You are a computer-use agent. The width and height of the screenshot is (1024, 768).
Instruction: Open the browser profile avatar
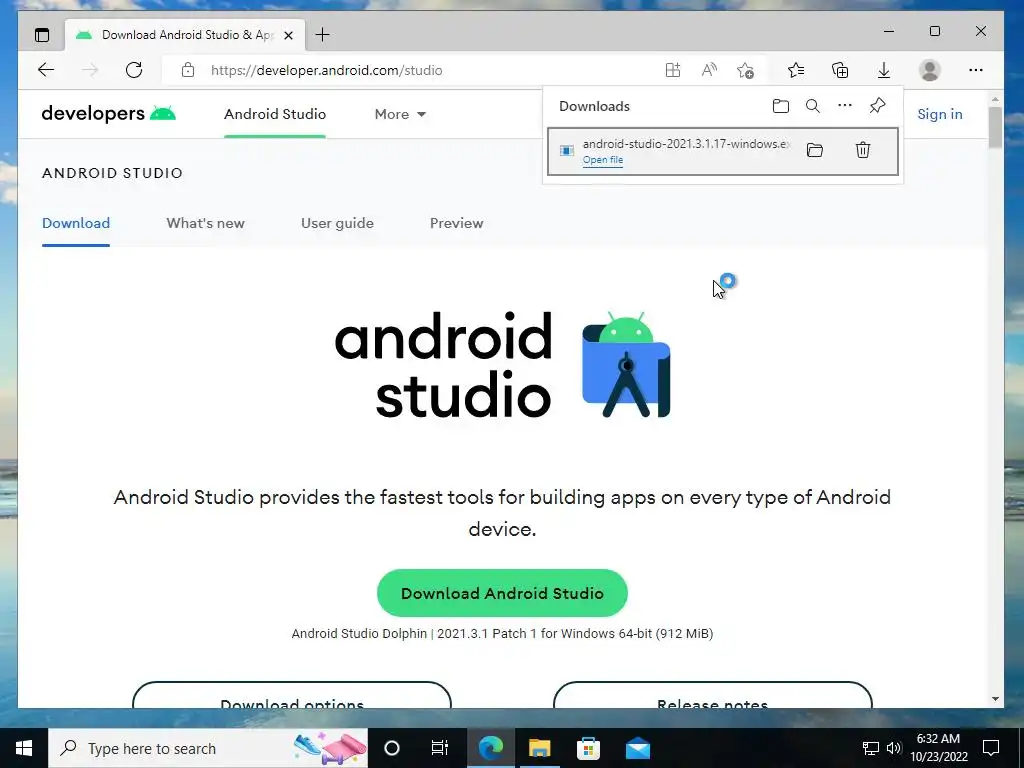929,70
